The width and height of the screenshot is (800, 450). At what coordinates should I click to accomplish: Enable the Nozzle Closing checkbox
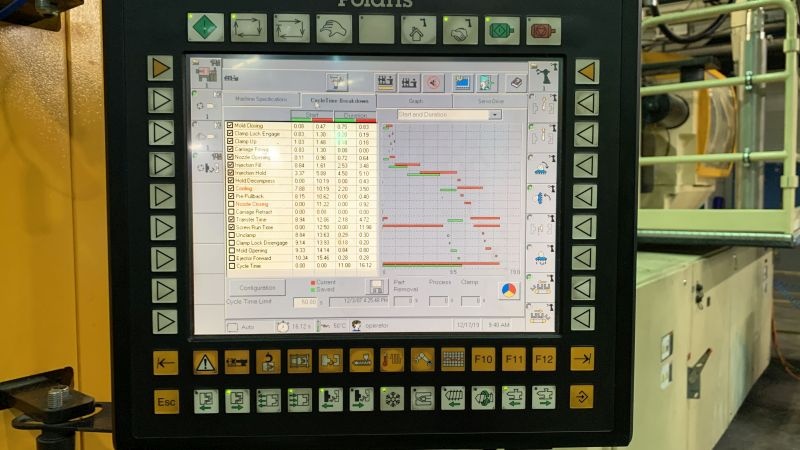[230, 203]
